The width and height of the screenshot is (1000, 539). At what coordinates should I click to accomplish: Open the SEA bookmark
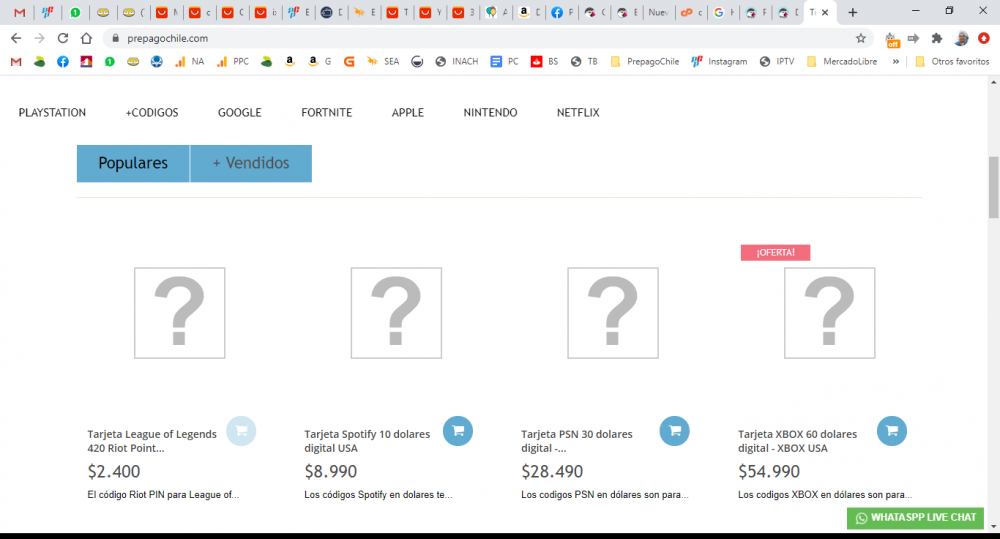point(383,62)
